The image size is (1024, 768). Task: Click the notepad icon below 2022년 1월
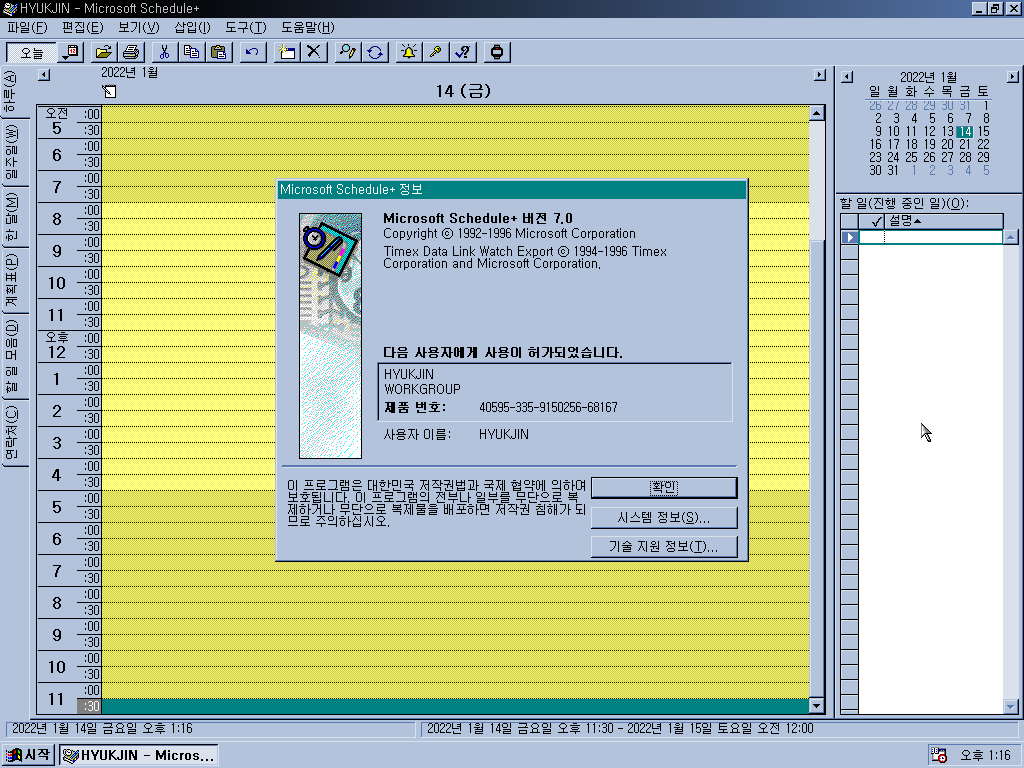pyautogui.click(x=110, y=91)
